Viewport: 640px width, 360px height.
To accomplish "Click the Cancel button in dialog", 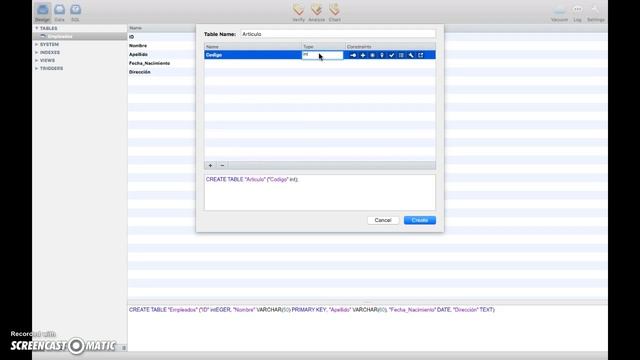I will [x=383, y=220].
